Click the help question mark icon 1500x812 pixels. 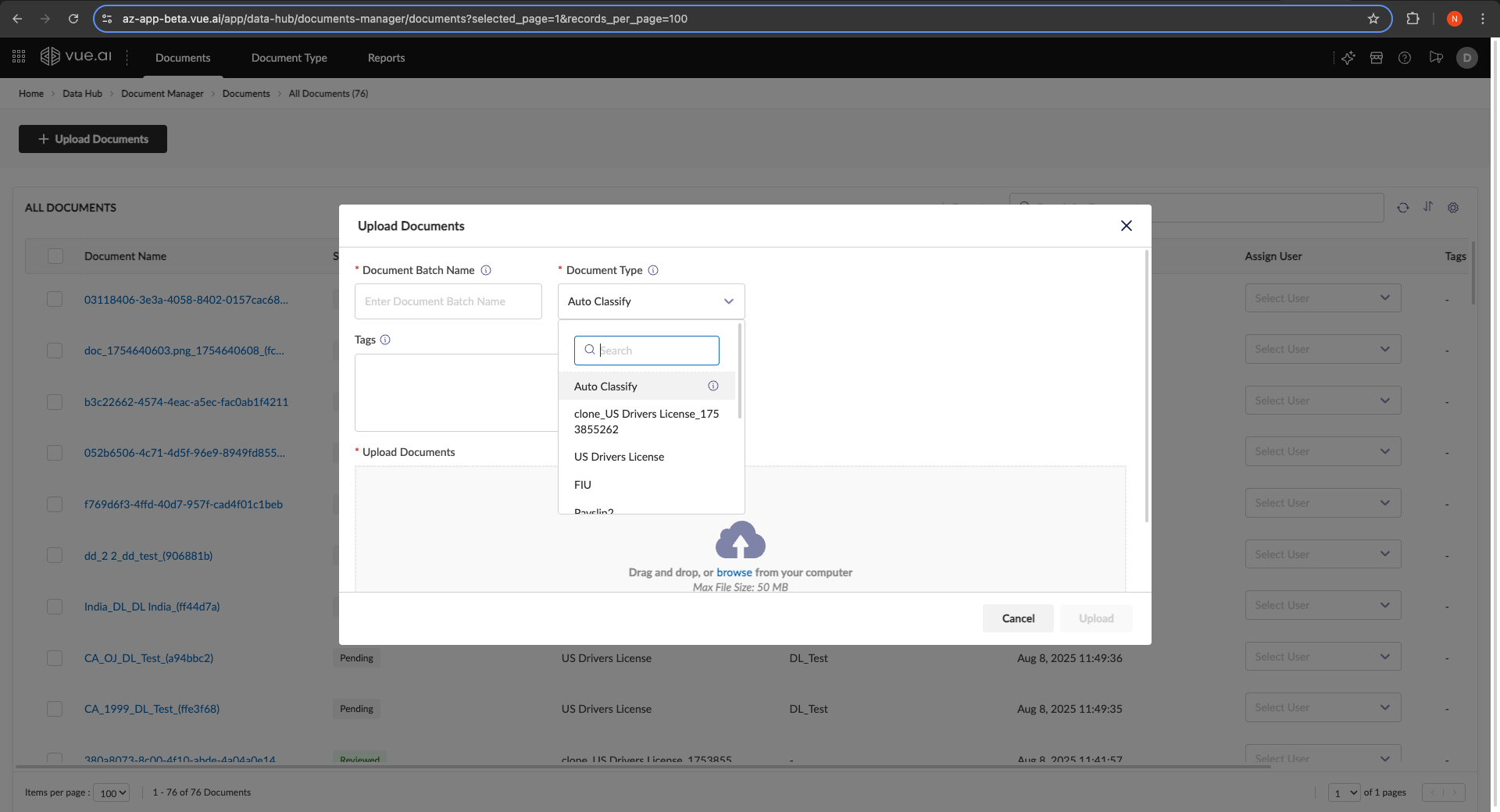click(x=1405, y=58)
